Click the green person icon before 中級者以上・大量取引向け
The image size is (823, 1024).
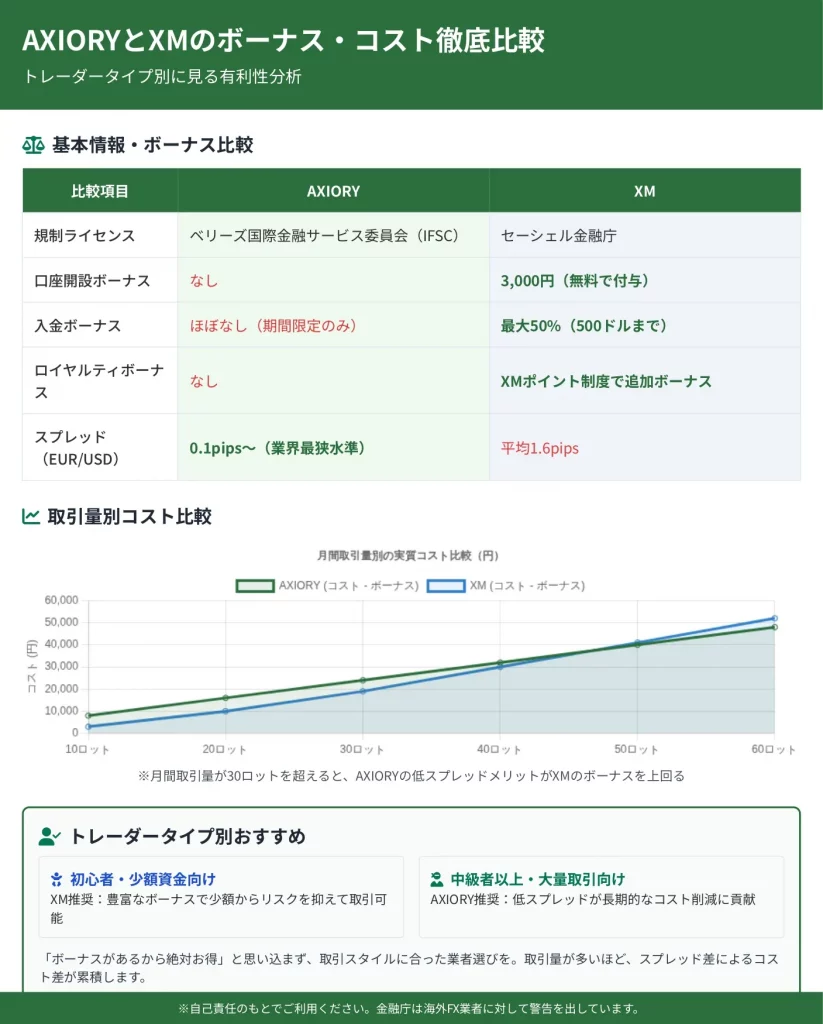coord(436,880)
